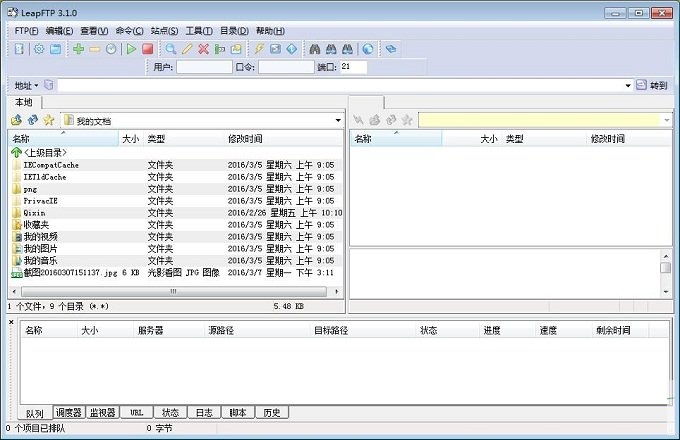Start transfer with green play icon

[x=131, y=49]
